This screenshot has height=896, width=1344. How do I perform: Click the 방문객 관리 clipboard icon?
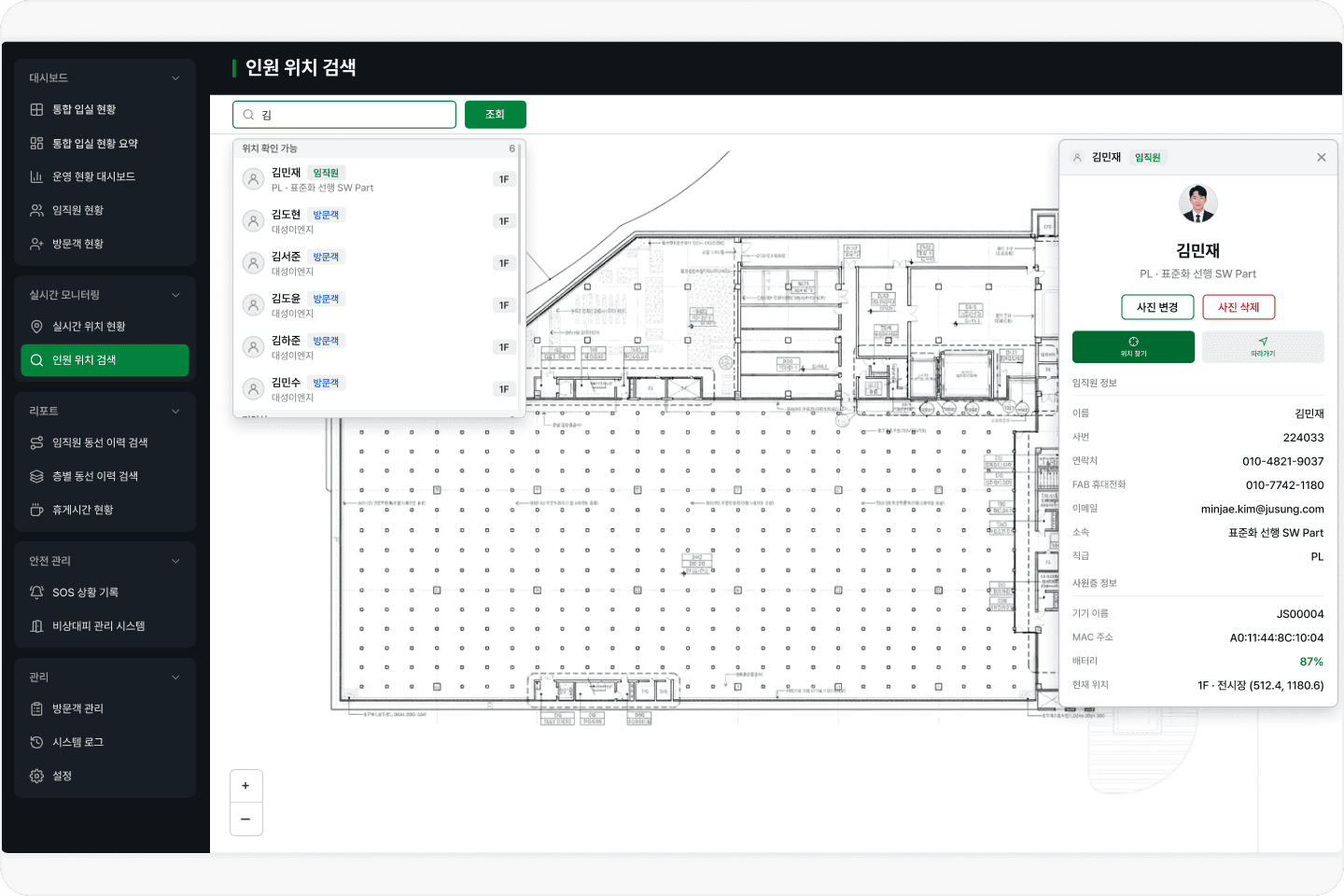(x=36, y=708)
